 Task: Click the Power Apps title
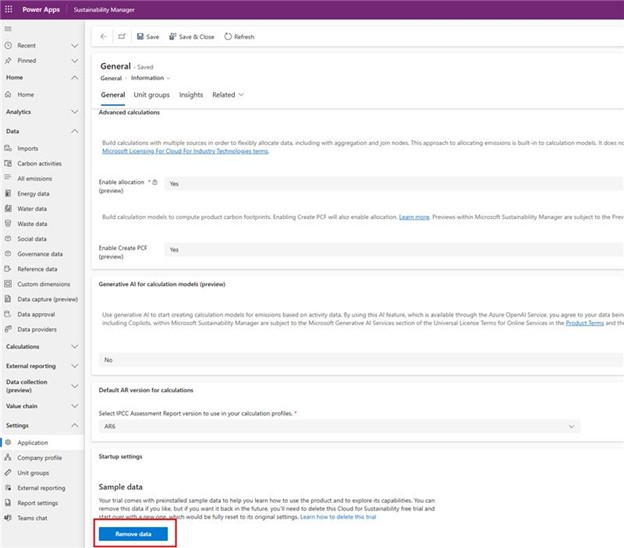click(x=41, y=9)
